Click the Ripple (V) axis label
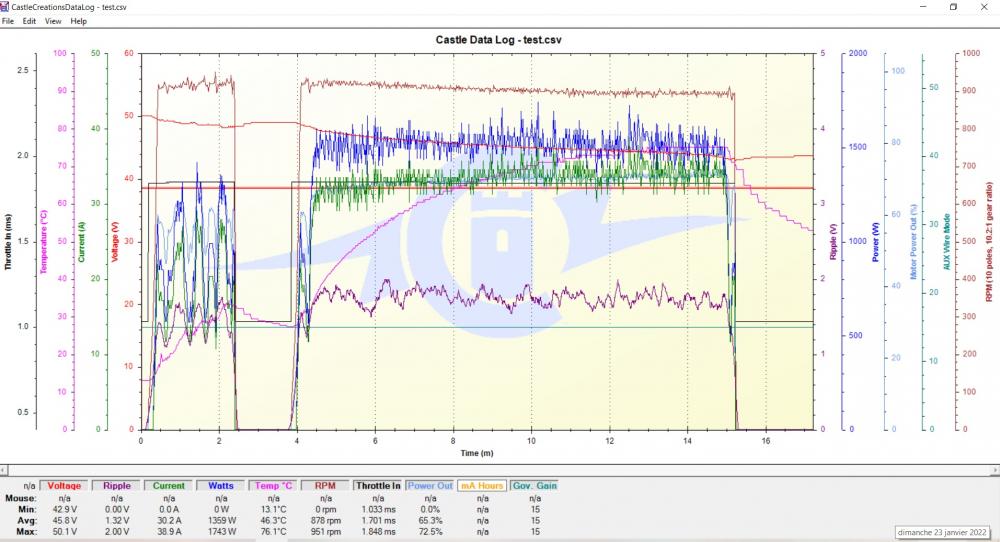This screenshot has height=542, width=1000. [x=833, y=242]
